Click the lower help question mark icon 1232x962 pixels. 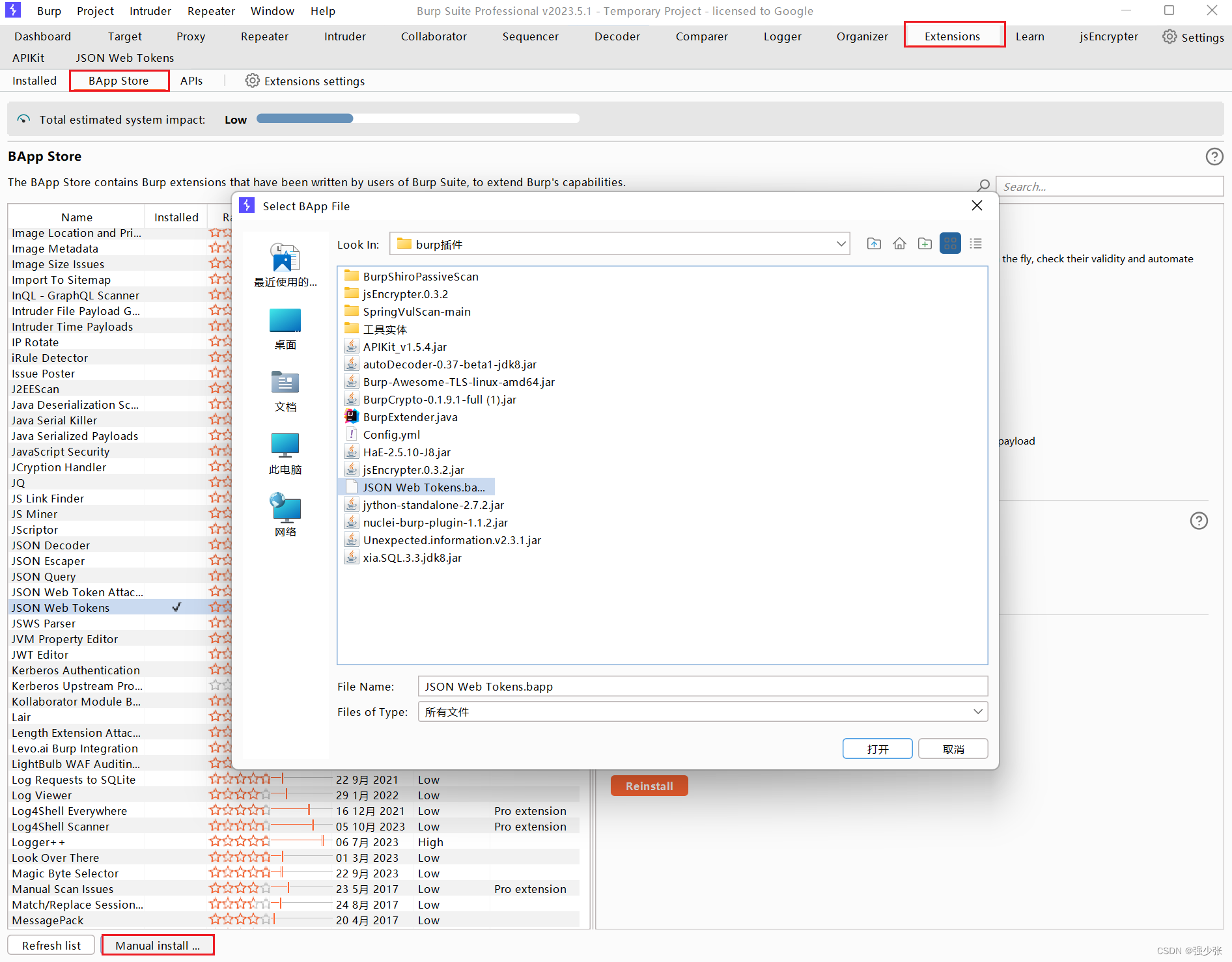click(x=1199, y=521)
